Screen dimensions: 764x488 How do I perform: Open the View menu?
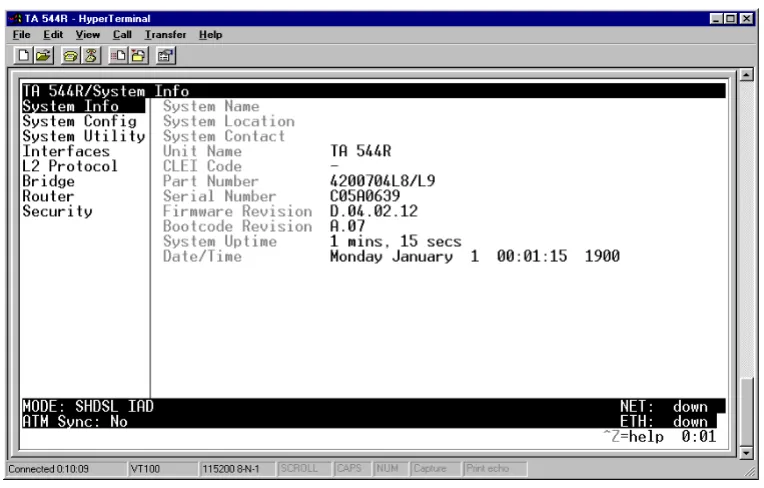pos(88,35)
